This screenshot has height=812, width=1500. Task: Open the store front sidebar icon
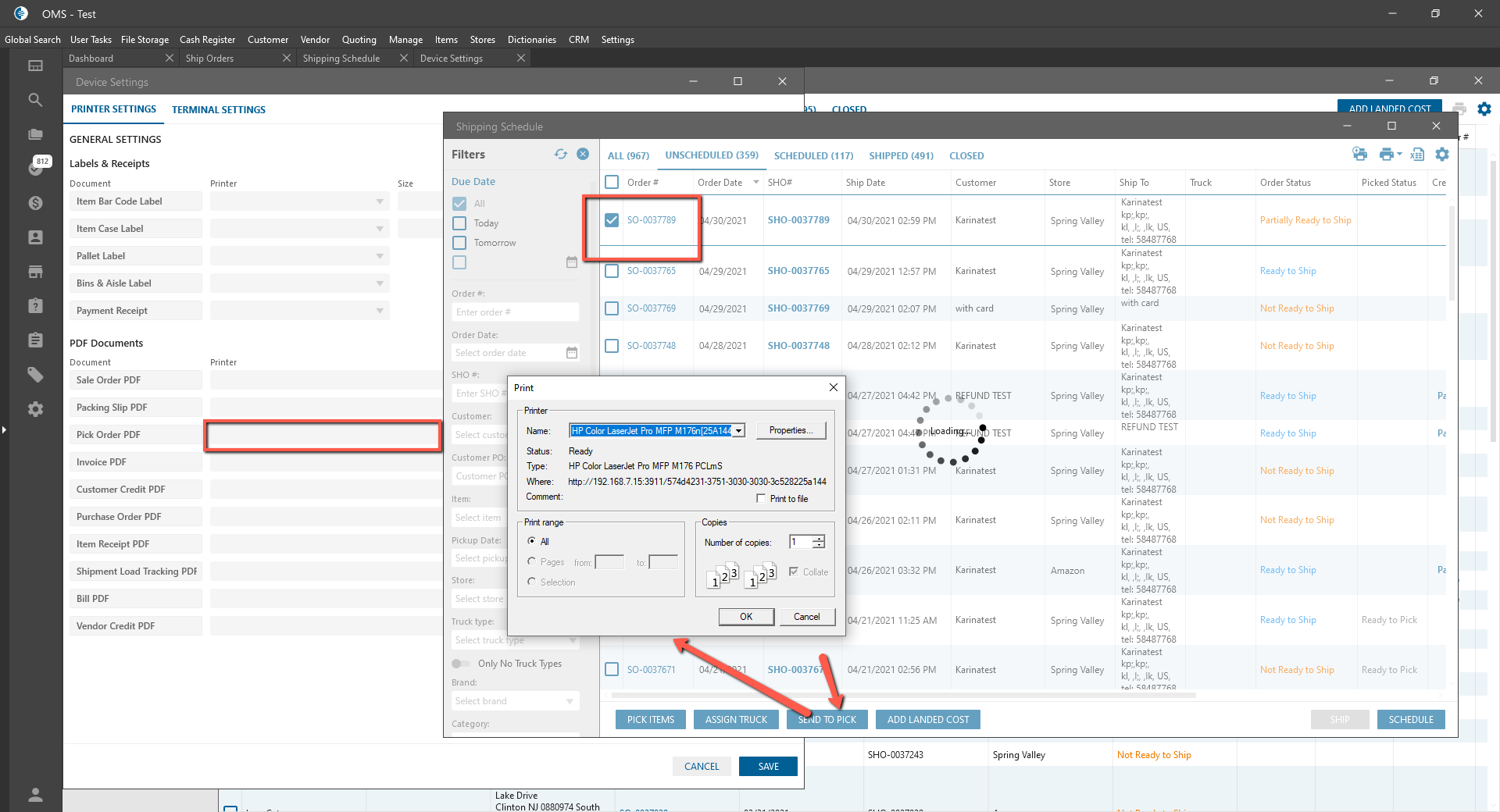point(35,272)
